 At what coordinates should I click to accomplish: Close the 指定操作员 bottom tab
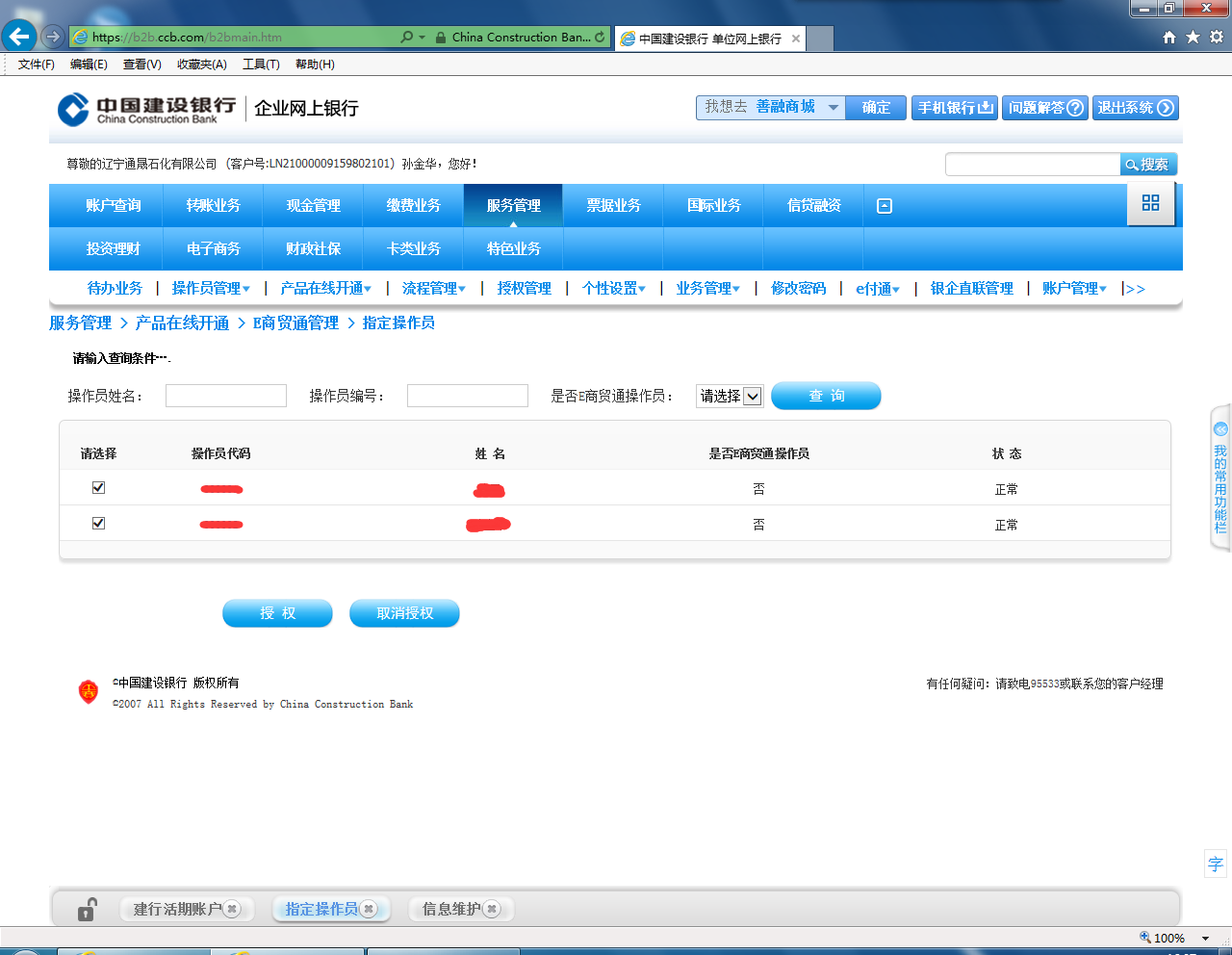[x=369, y=909]
